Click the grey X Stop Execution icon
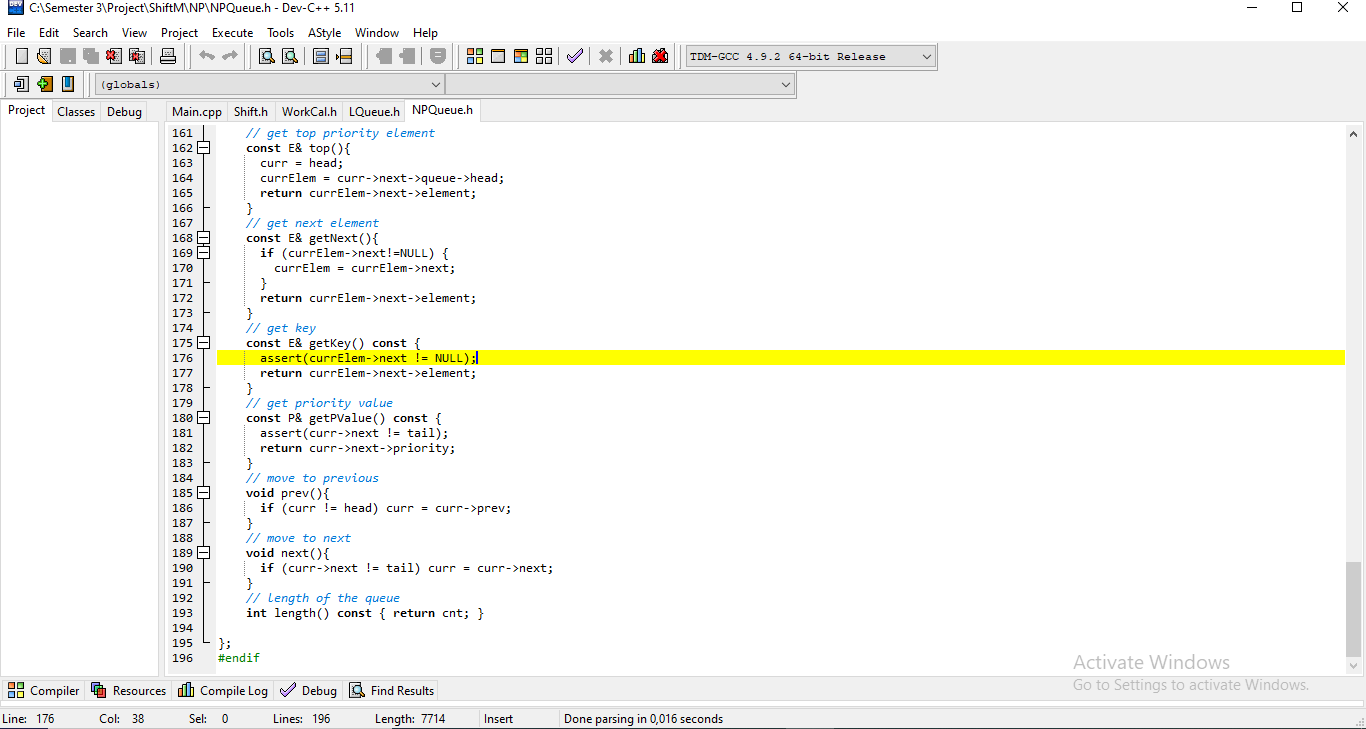1366x729 pixels. (x=606, y=56)
